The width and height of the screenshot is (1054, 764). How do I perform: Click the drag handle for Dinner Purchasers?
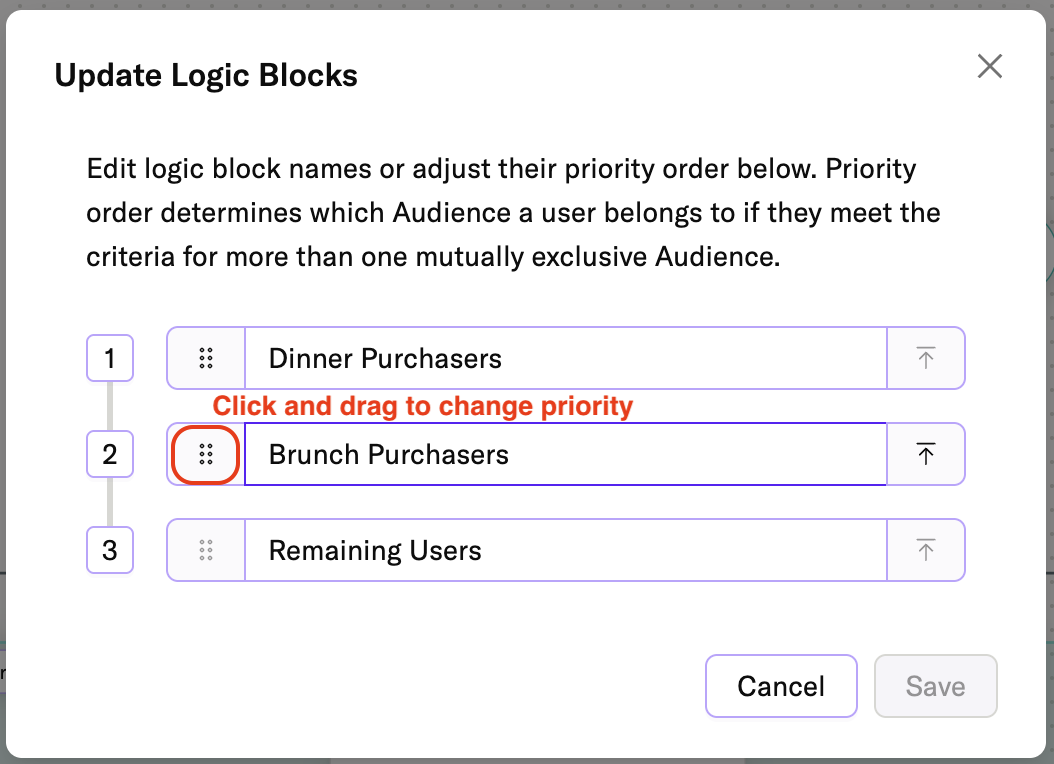[x=205, y=358]
